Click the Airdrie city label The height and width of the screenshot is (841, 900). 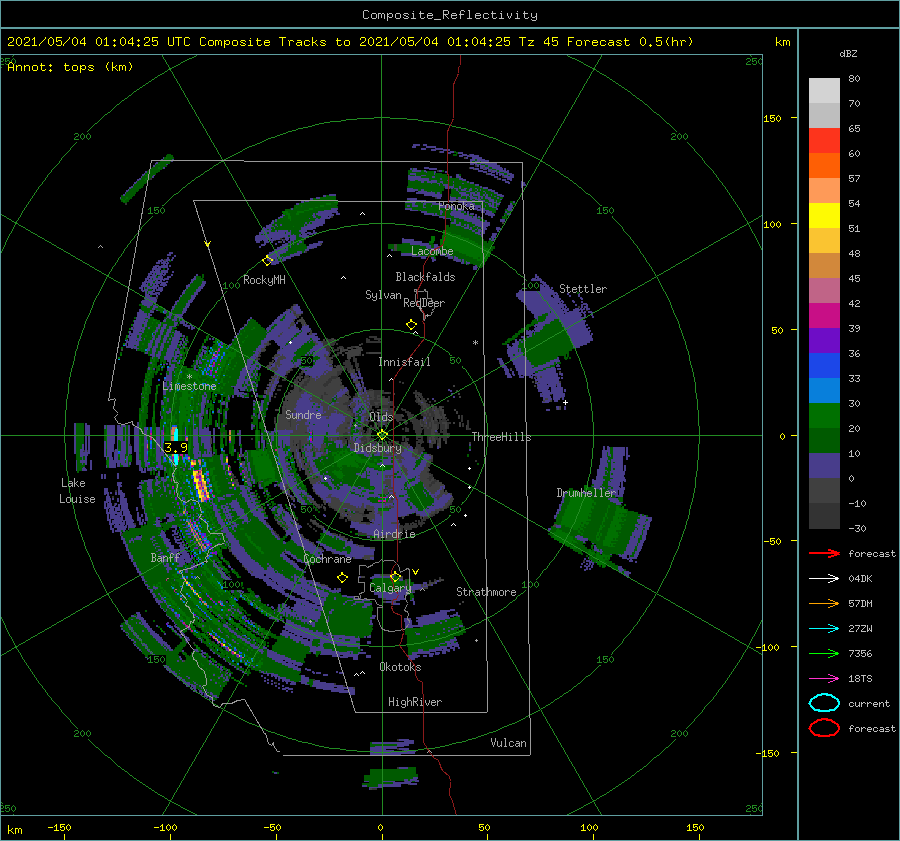pyautogui.click(x=394, y=534)
